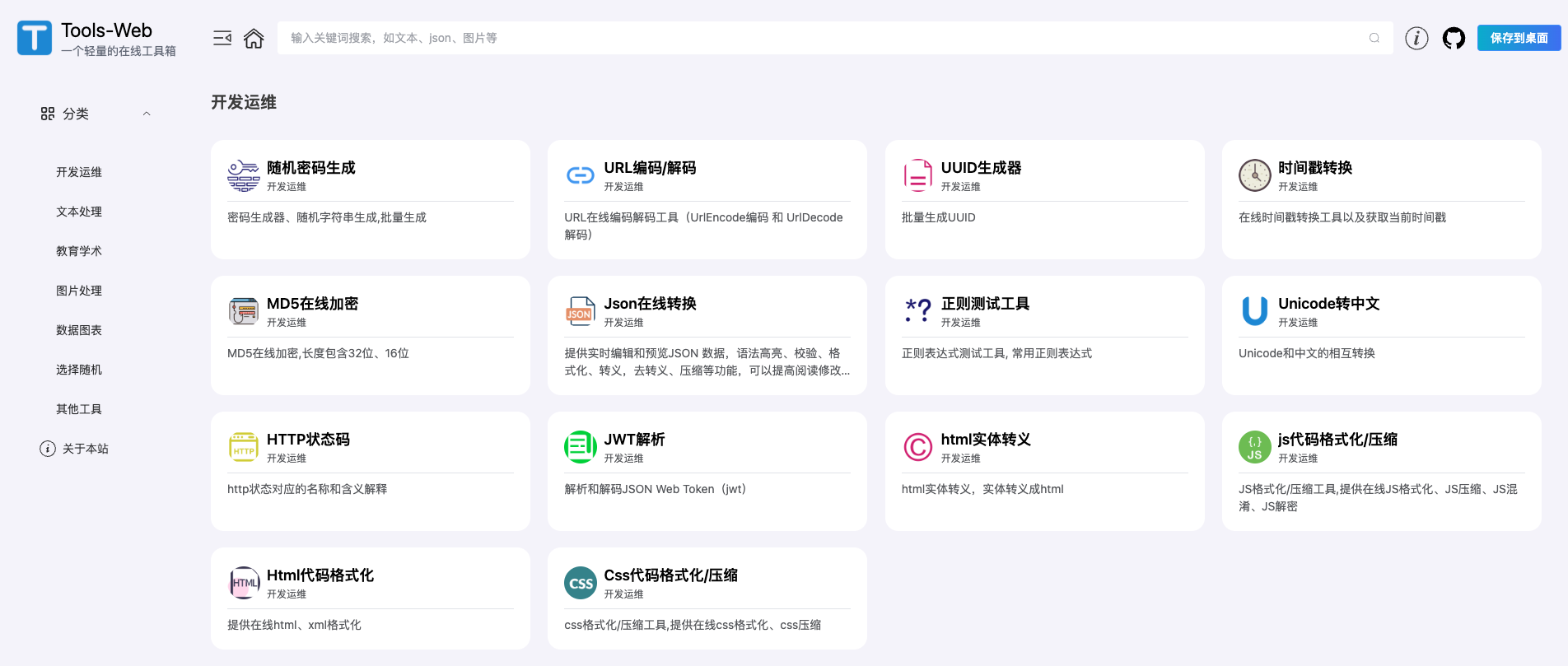Click the JWT解析 green icon
The height and width of the screenshot is (666, 1568).
pyautogui.click(x=581, y=447)
